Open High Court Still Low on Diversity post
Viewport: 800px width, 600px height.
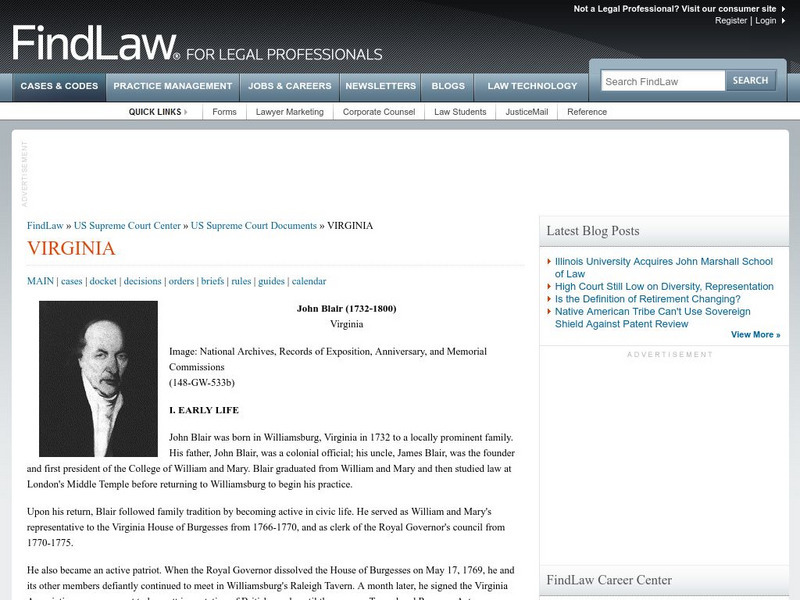[x=664, y=286]
